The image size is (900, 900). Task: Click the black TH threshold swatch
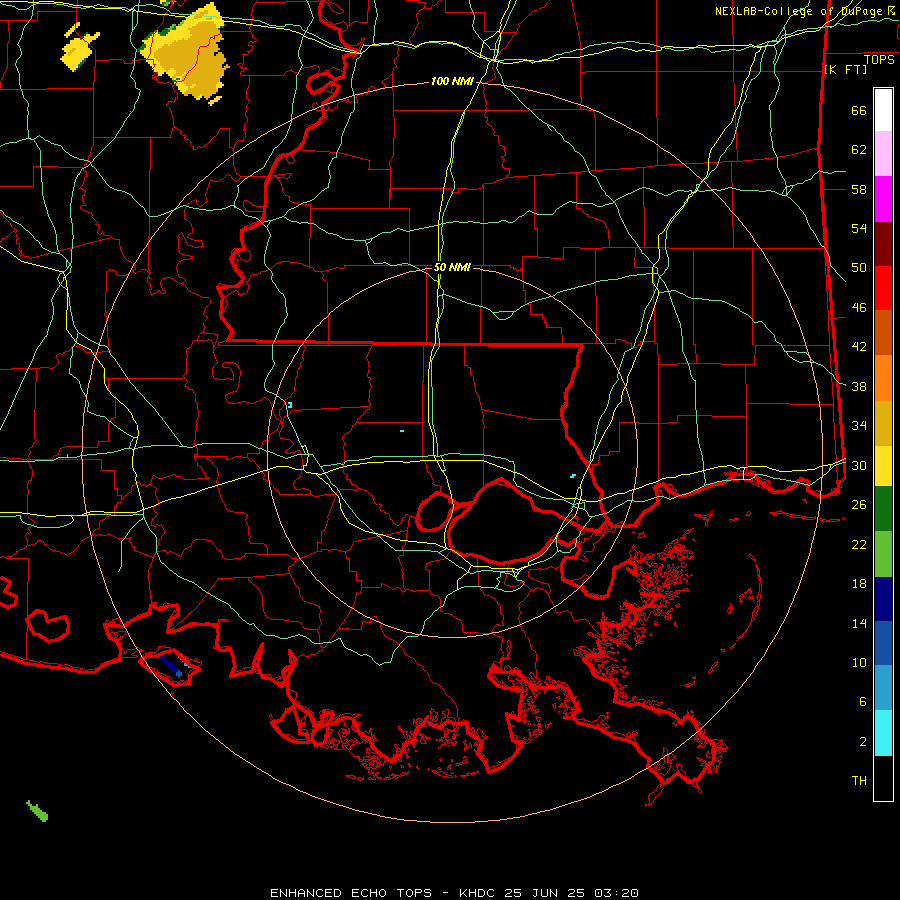tap(883, 778)
